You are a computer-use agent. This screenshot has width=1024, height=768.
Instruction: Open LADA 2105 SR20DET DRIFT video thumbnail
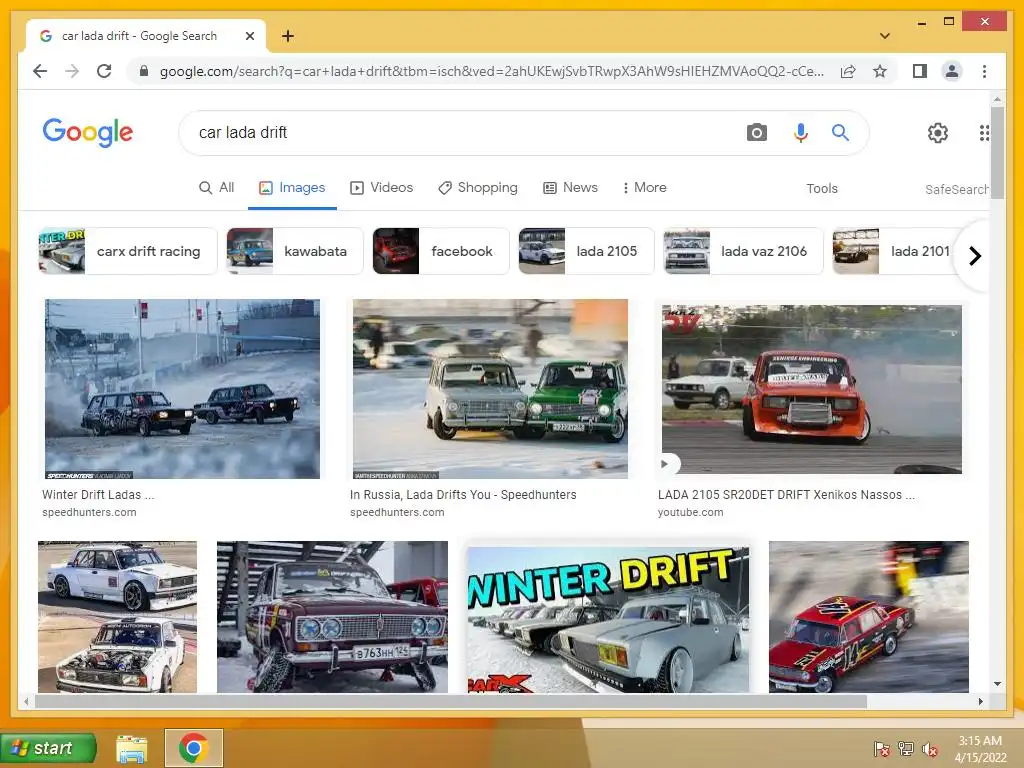pyautogui.click(x=812, y=389)
